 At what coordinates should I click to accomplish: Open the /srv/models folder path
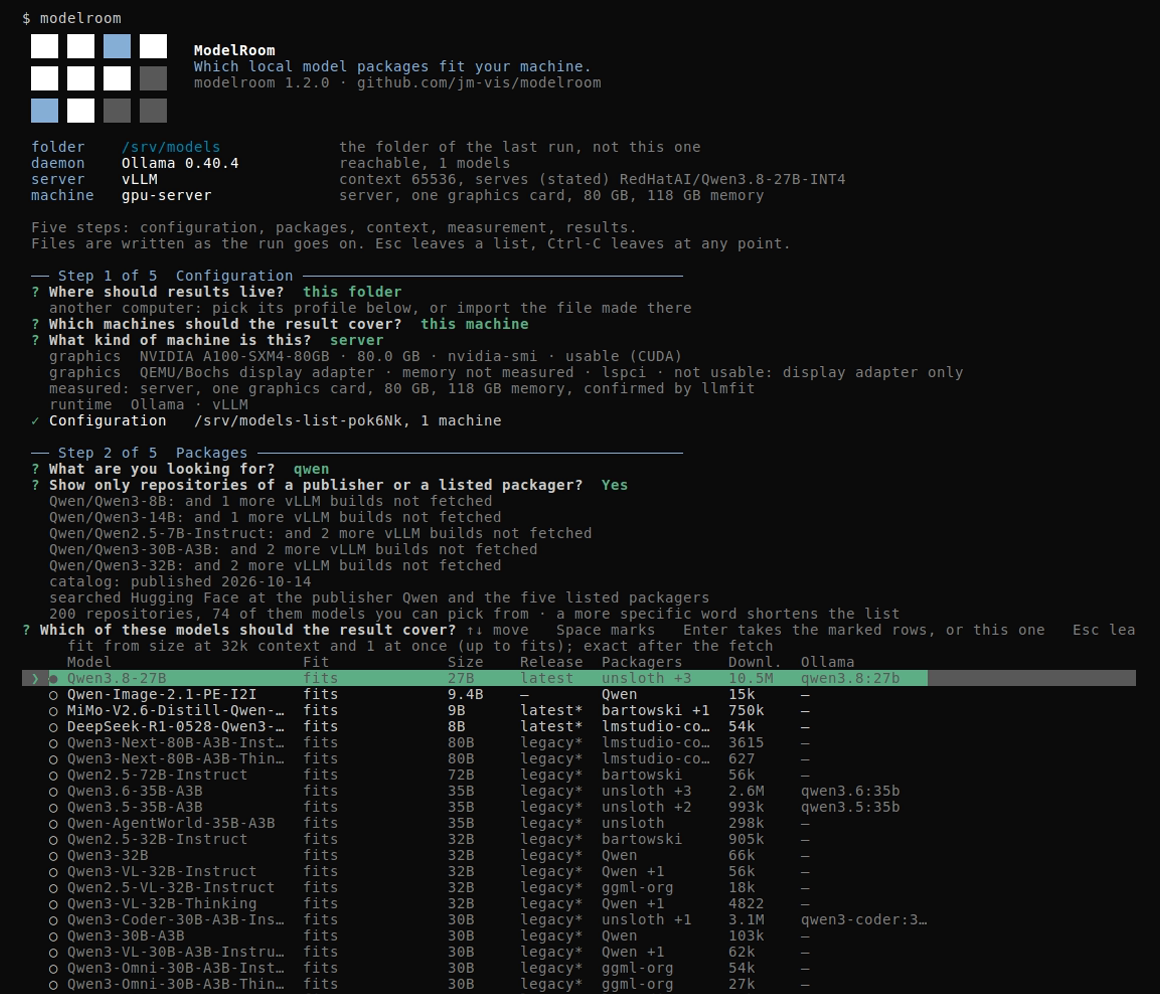(x=171, y=147)
